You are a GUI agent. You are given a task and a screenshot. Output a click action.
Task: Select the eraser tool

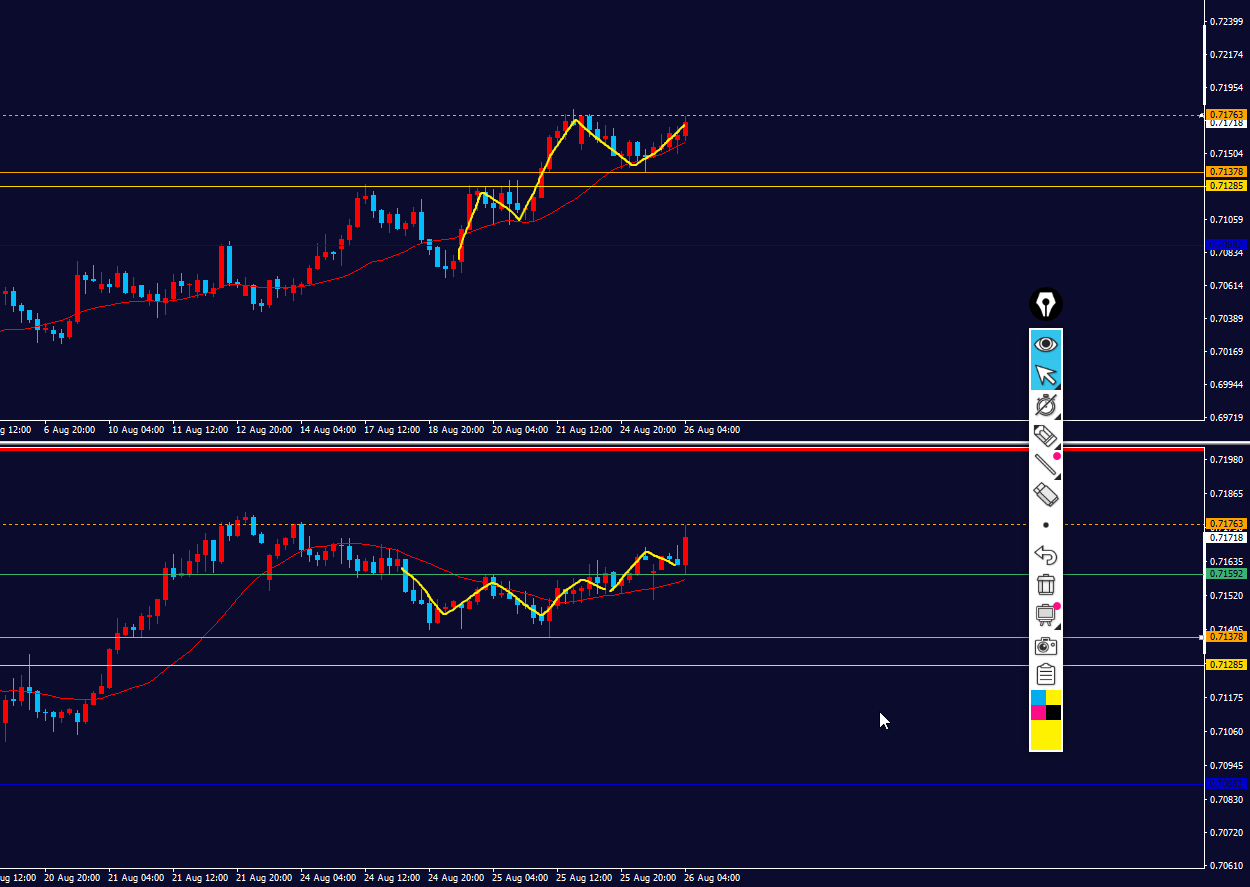pyautogui.click(x=1046, y=494)
